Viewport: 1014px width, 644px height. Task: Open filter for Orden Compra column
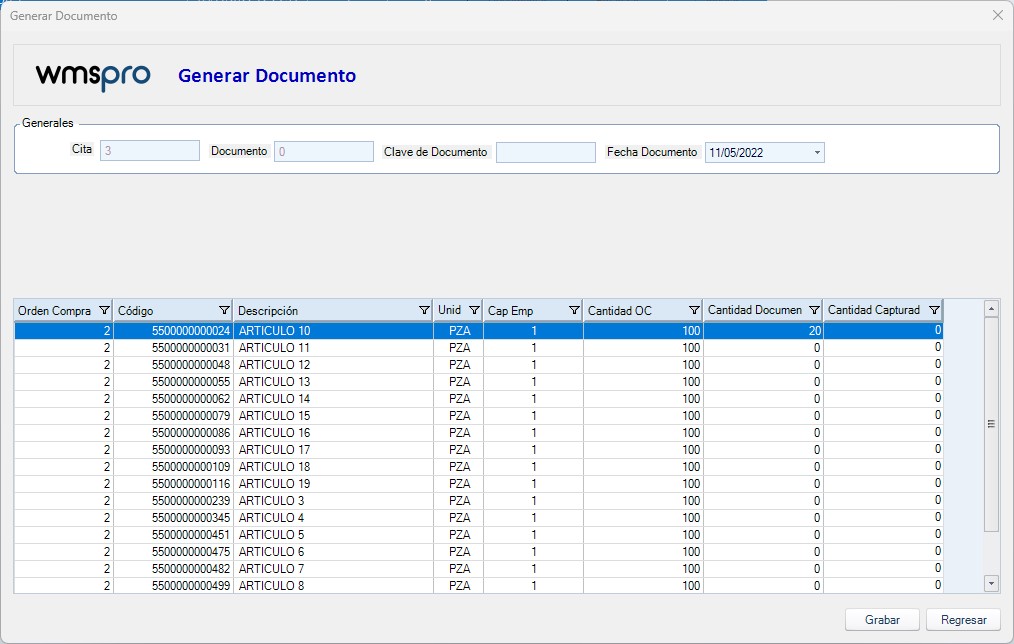(x=104, y=310)
